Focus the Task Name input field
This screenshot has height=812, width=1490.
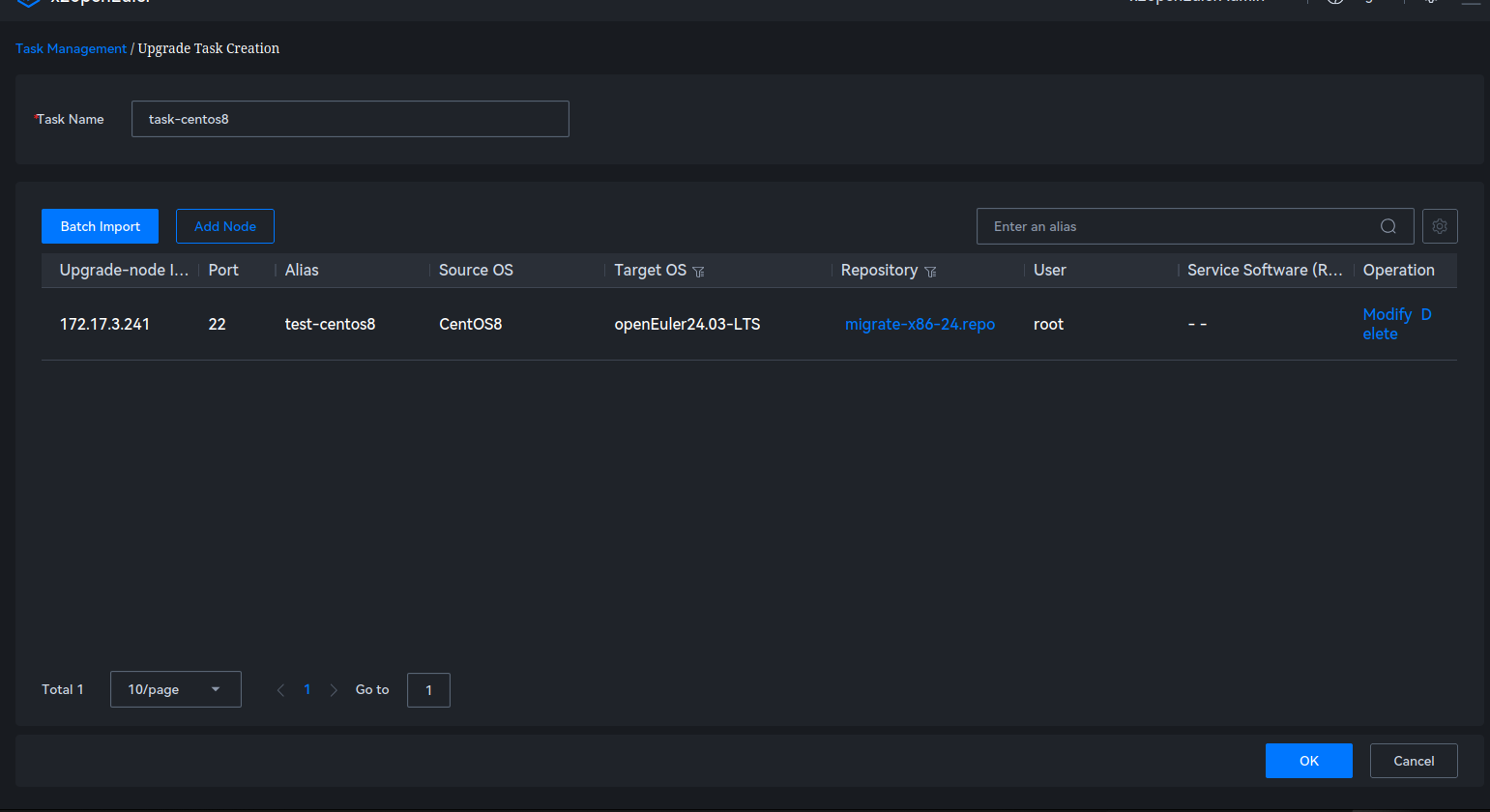coord(349,119)
